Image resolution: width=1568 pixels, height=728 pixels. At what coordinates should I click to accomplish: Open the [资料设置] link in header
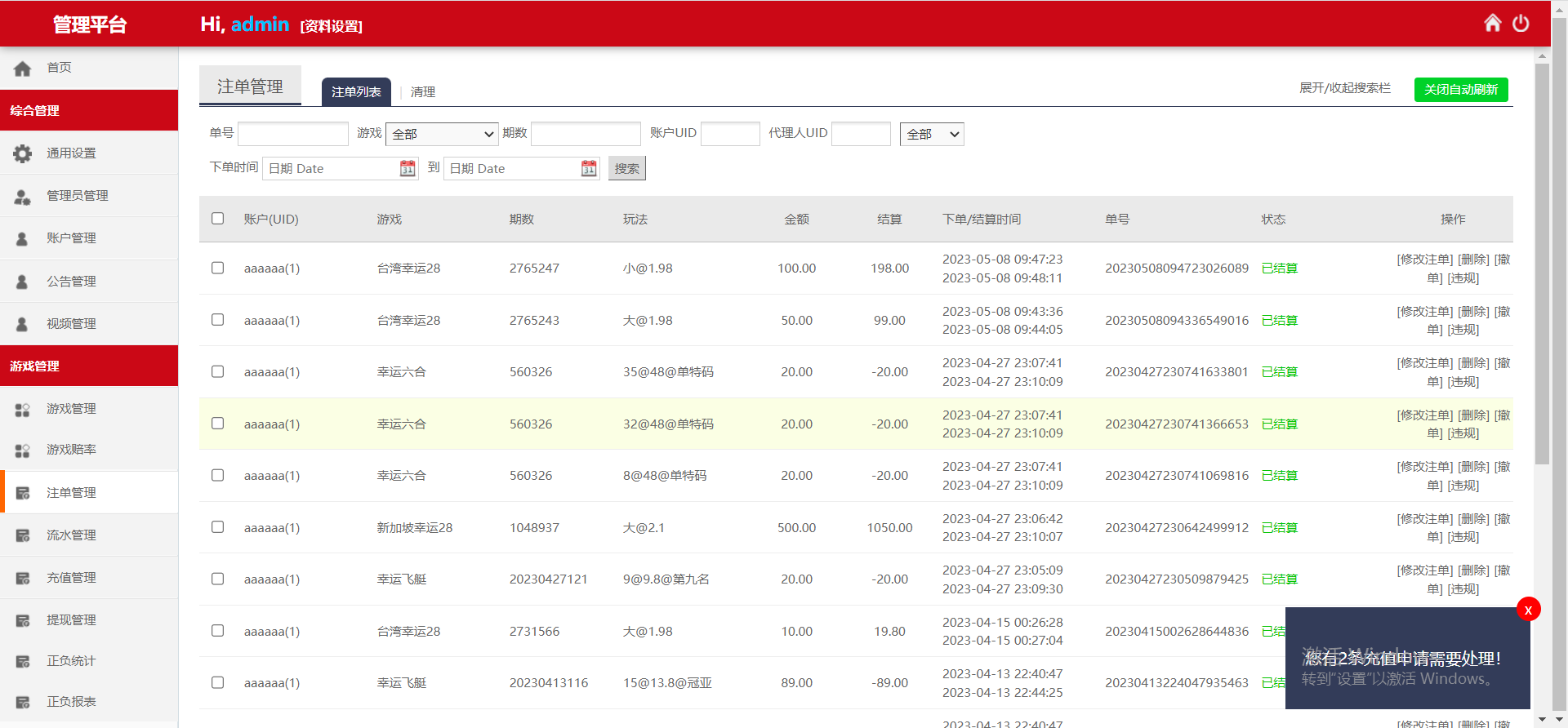coord(331,26)
